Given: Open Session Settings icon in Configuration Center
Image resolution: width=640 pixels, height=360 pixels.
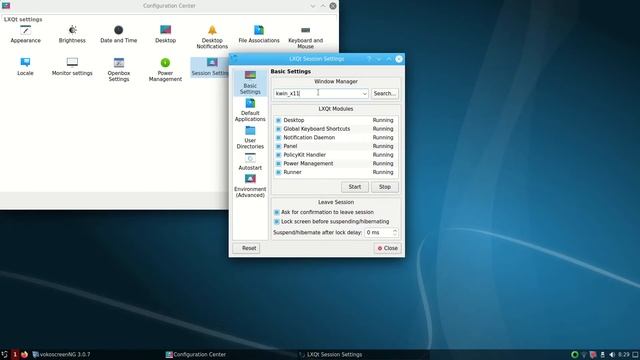Looking at the screenshot, I should point(210,67).
